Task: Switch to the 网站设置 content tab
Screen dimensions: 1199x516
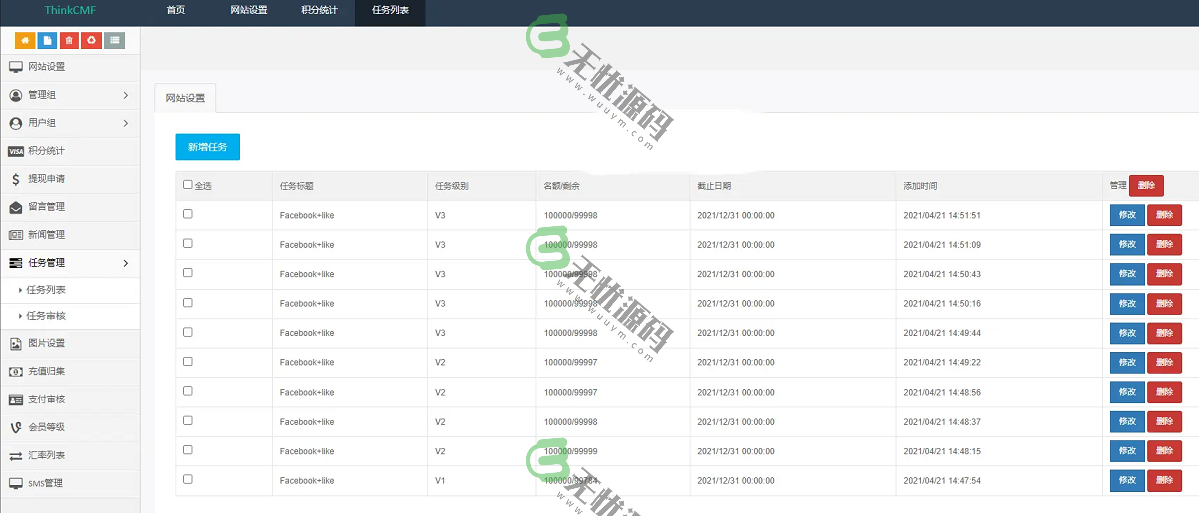Action: [186, 99]
